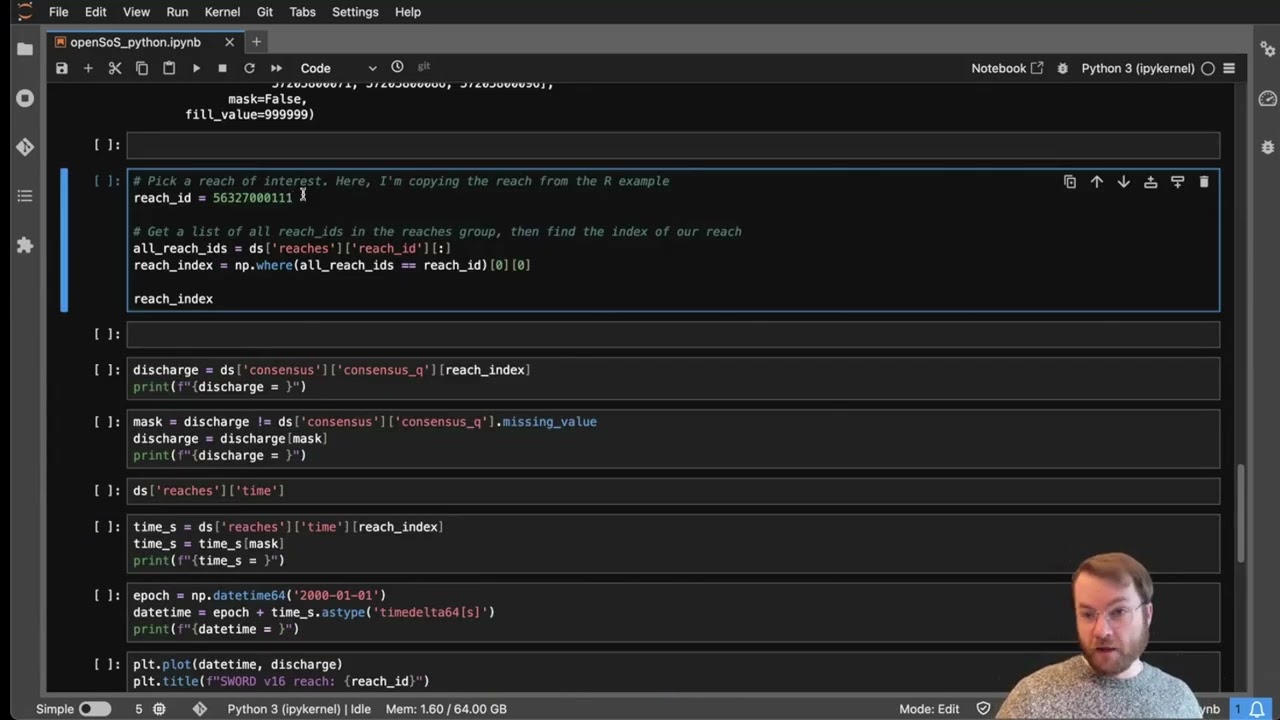Image resolution: width=1280 pixels, height=720 pixels.
Task: Open the View menu
Action: point(136,12)
